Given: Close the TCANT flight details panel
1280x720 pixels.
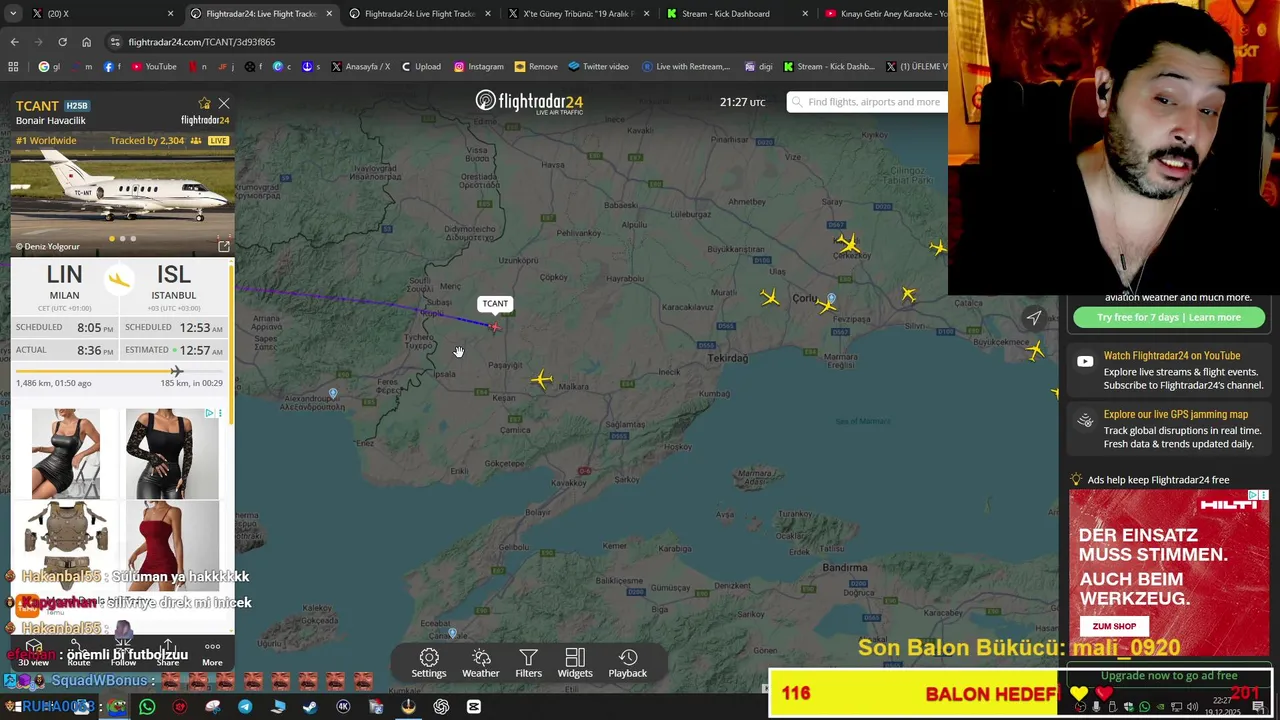Looking at the screenshot, I should (x=224, y=104).
